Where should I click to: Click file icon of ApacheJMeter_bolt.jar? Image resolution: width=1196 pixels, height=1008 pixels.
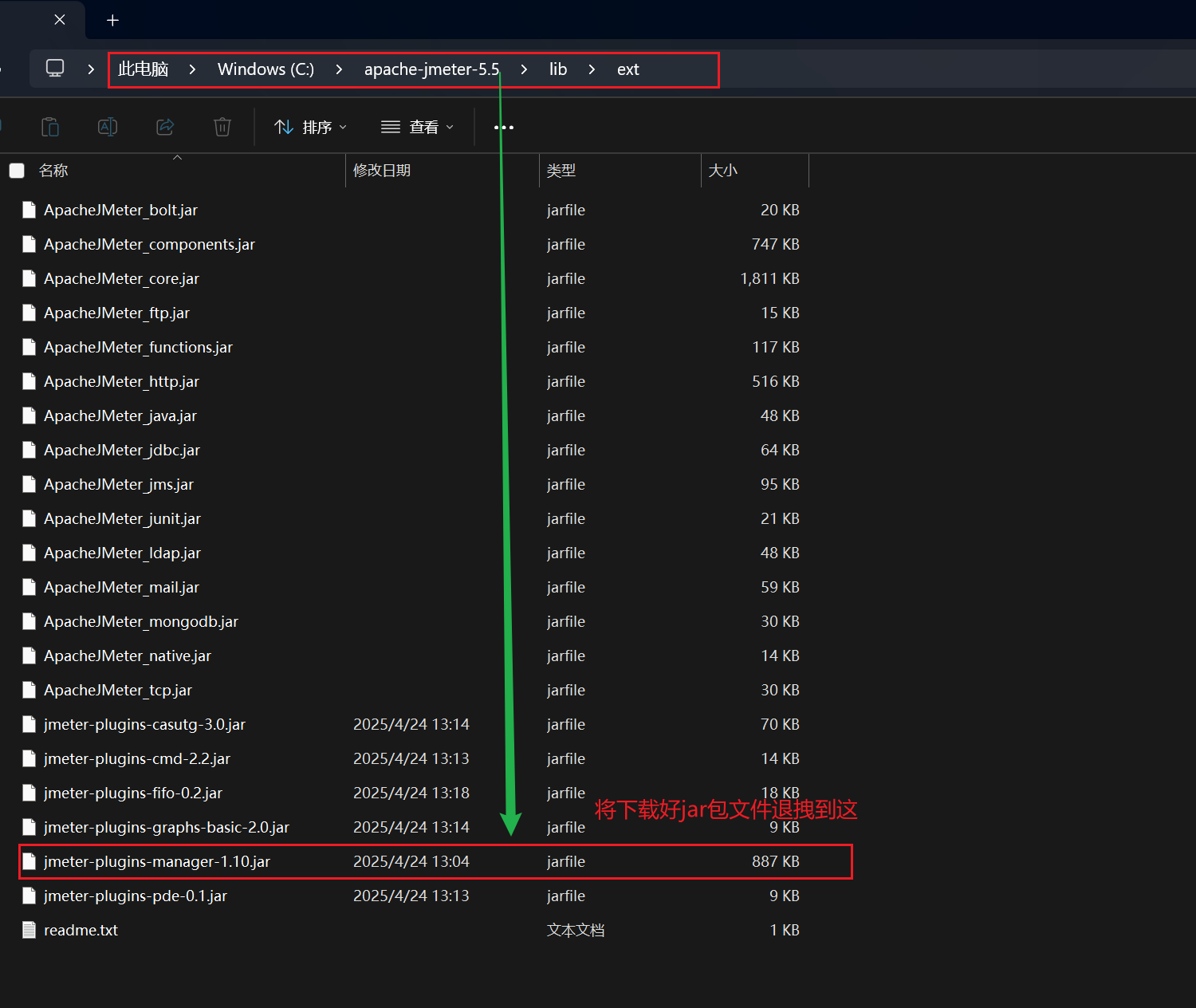point(30,210)
